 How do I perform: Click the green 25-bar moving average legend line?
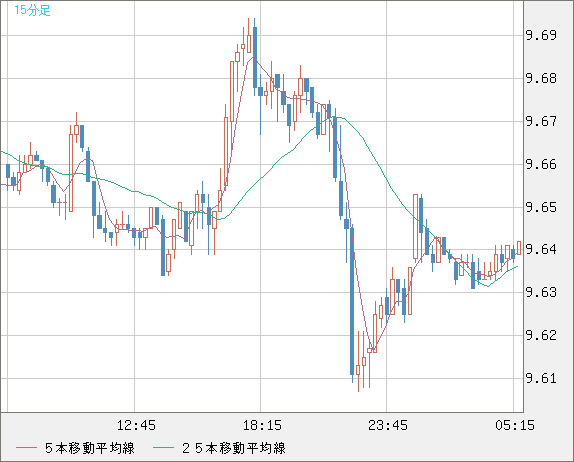pyautogui.click(x=163, y=448)
